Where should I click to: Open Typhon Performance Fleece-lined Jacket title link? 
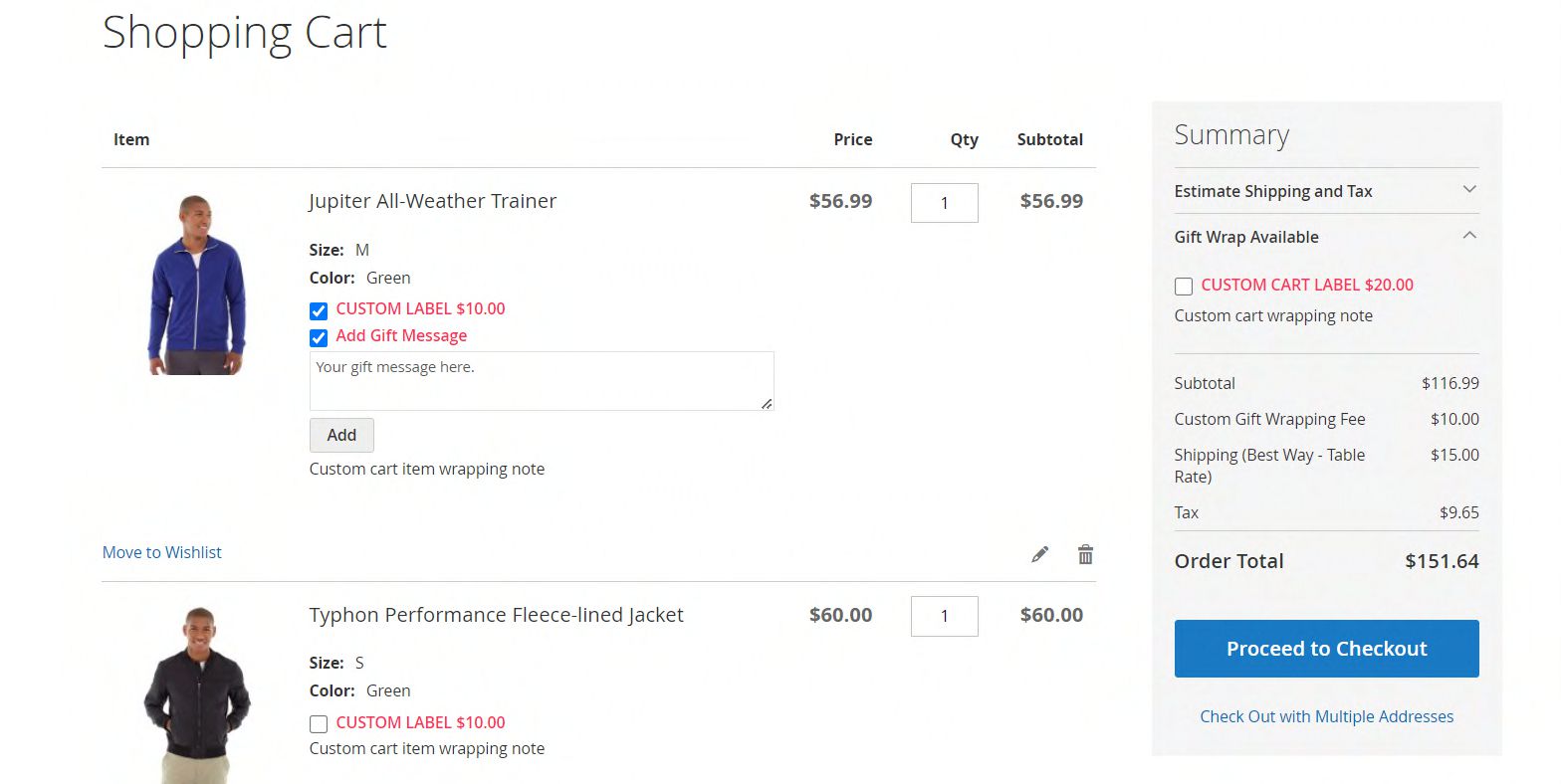pos(496,615)
